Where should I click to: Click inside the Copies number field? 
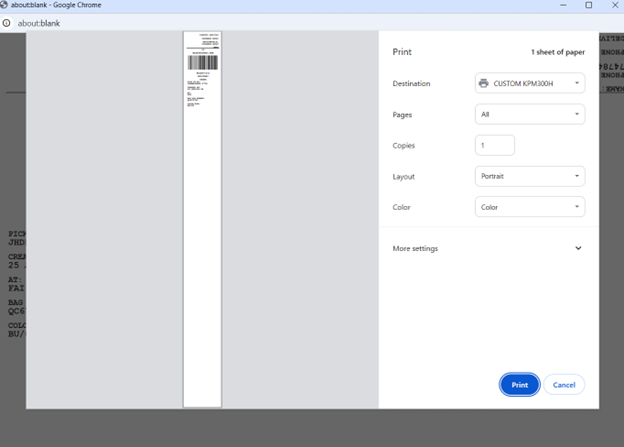point(494,146)
